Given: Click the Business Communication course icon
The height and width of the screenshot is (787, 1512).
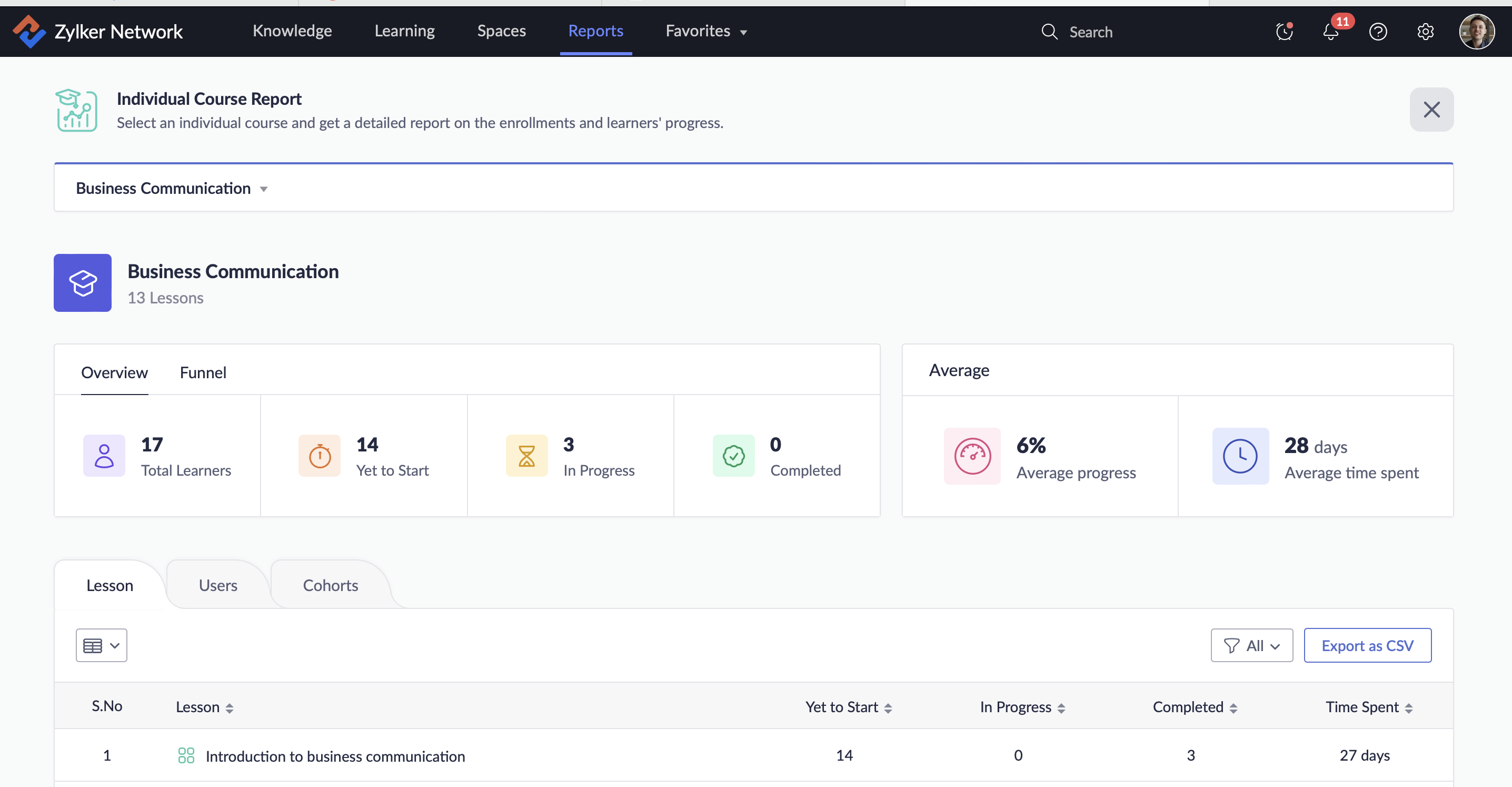Looking at the screenshot, I should (83, 282).
